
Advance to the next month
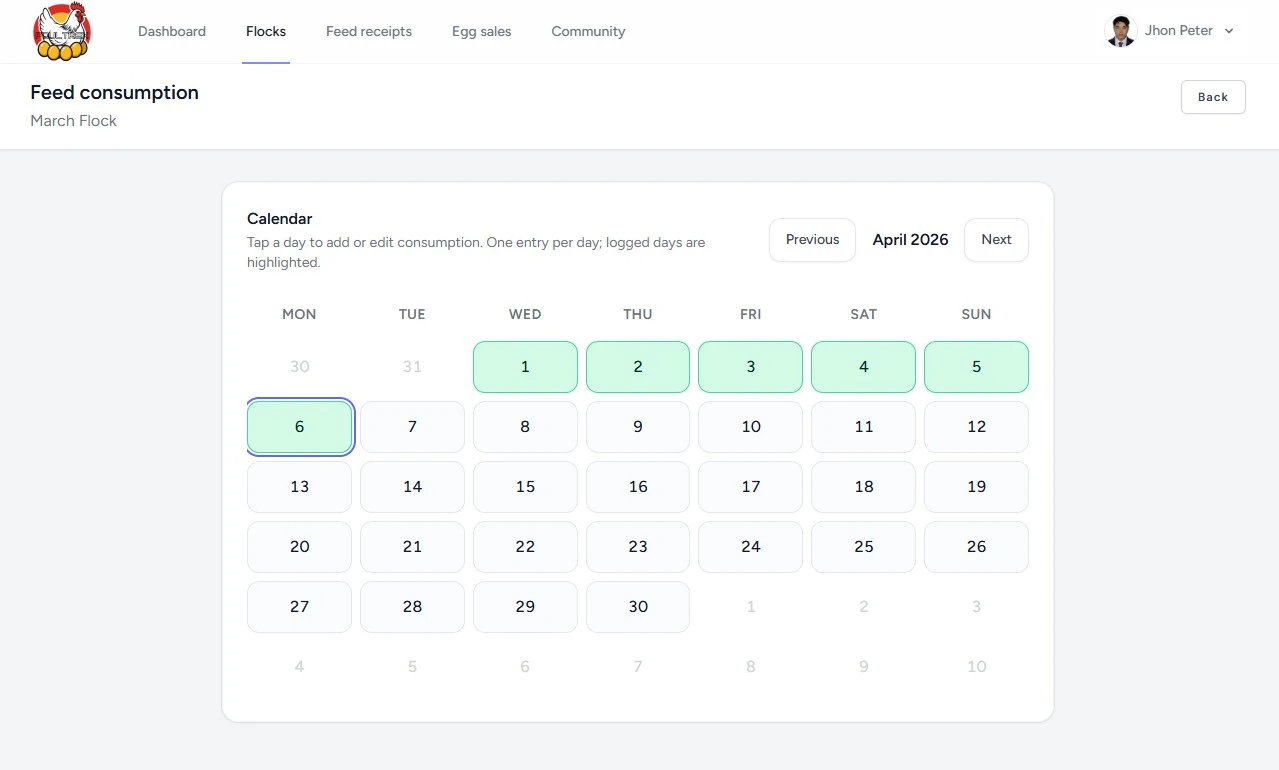tap(995, 240)
